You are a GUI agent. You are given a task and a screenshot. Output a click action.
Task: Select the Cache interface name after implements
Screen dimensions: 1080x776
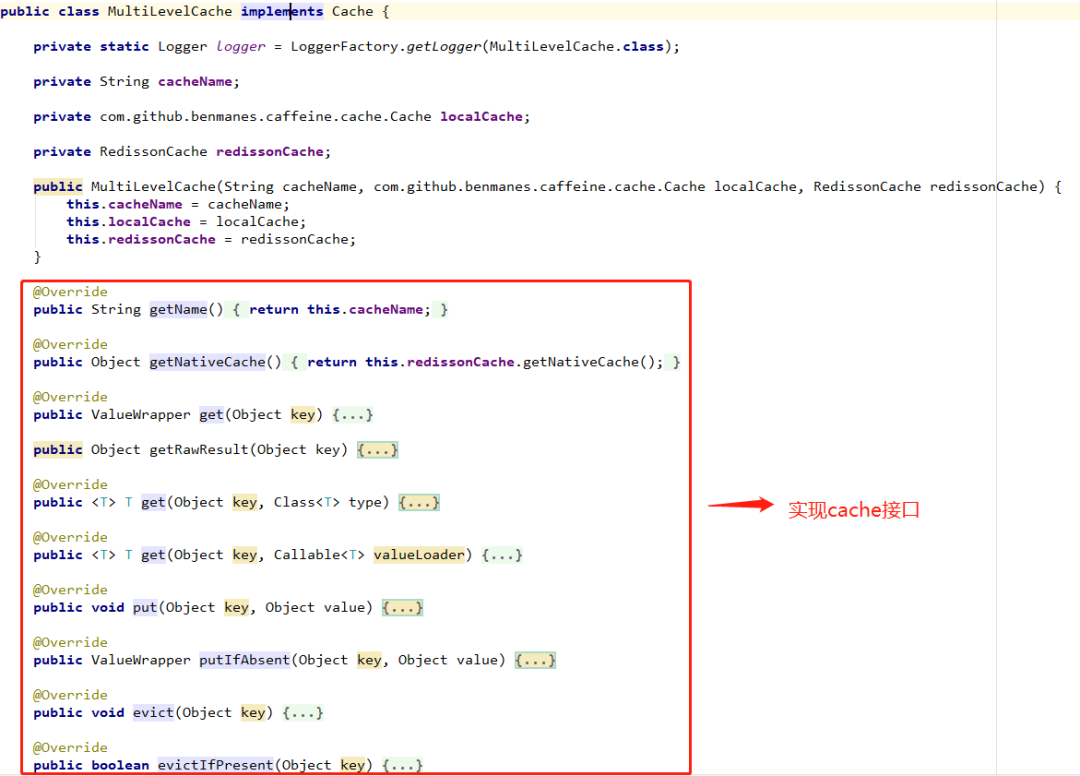352,11
